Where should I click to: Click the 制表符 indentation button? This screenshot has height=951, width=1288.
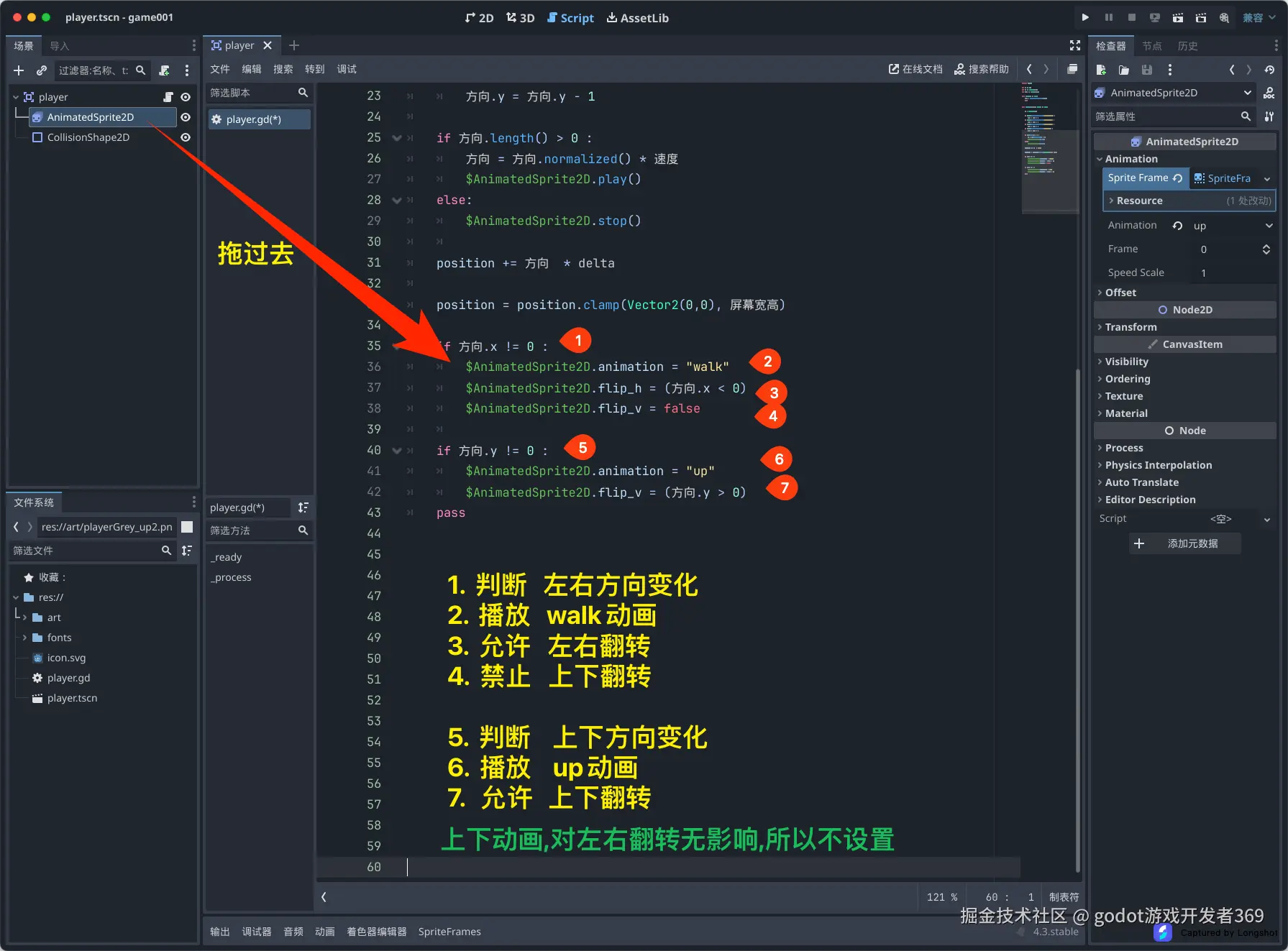(1064, 897)
